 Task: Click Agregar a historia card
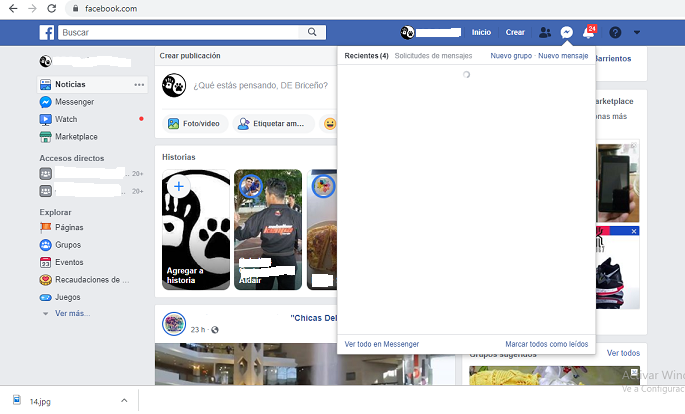[196, 230]
